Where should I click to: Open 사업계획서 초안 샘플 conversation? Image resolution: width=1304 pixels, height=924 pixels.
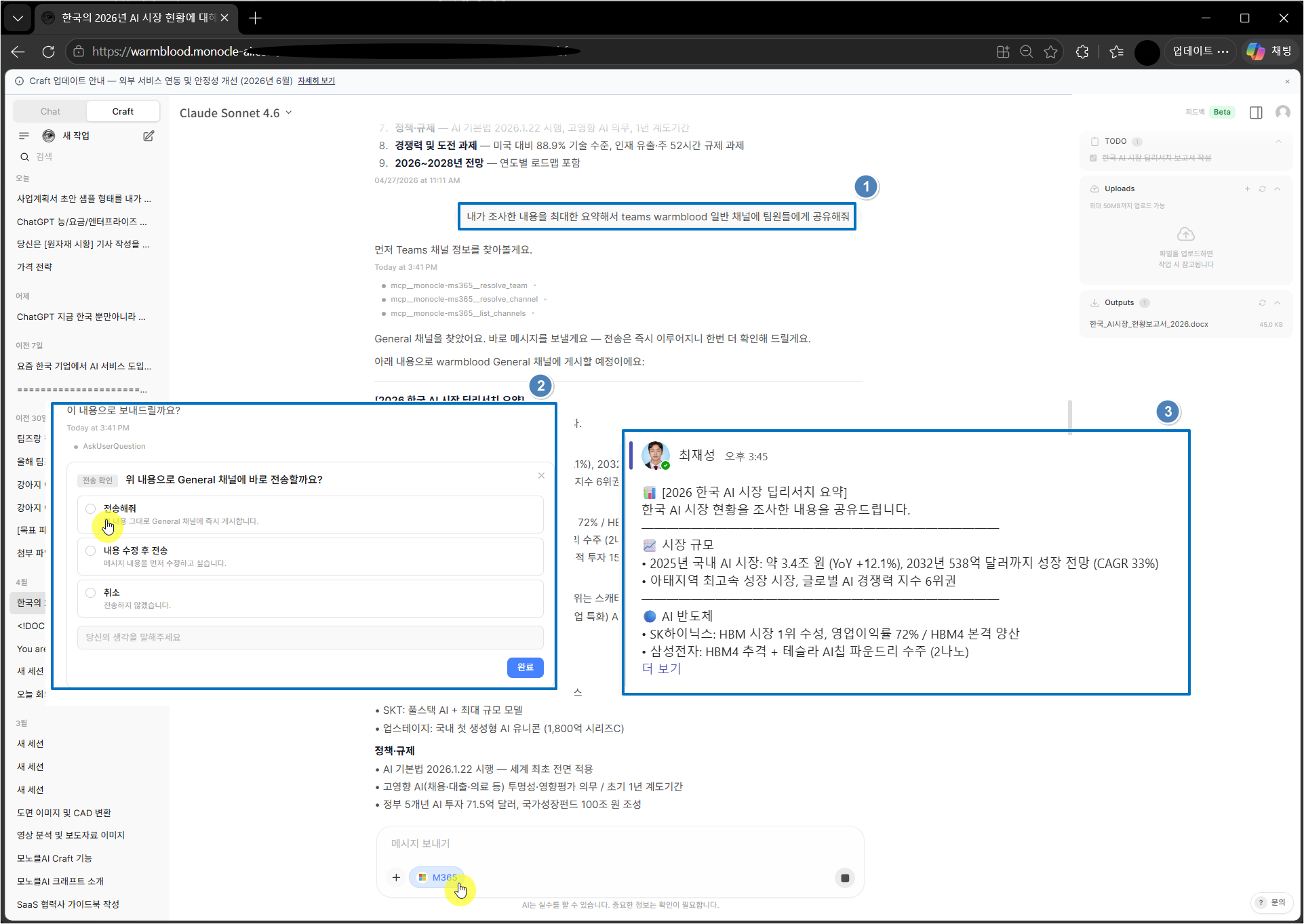84,199
